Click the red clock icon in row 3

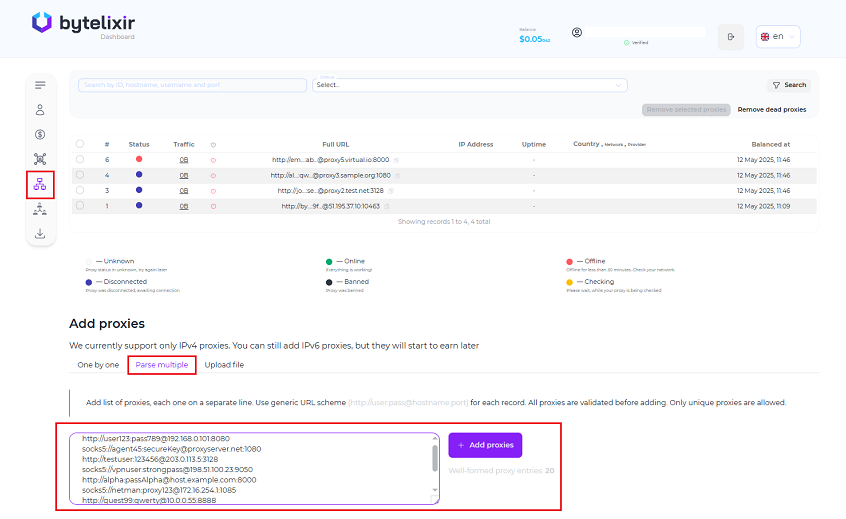click(213, 191)
